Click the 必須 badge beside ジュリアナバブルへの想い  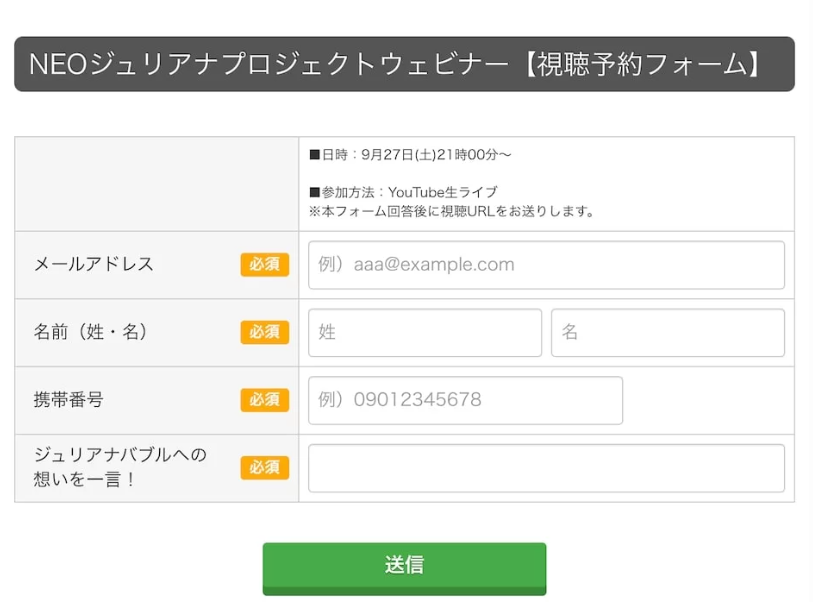[x=264, y=468]
